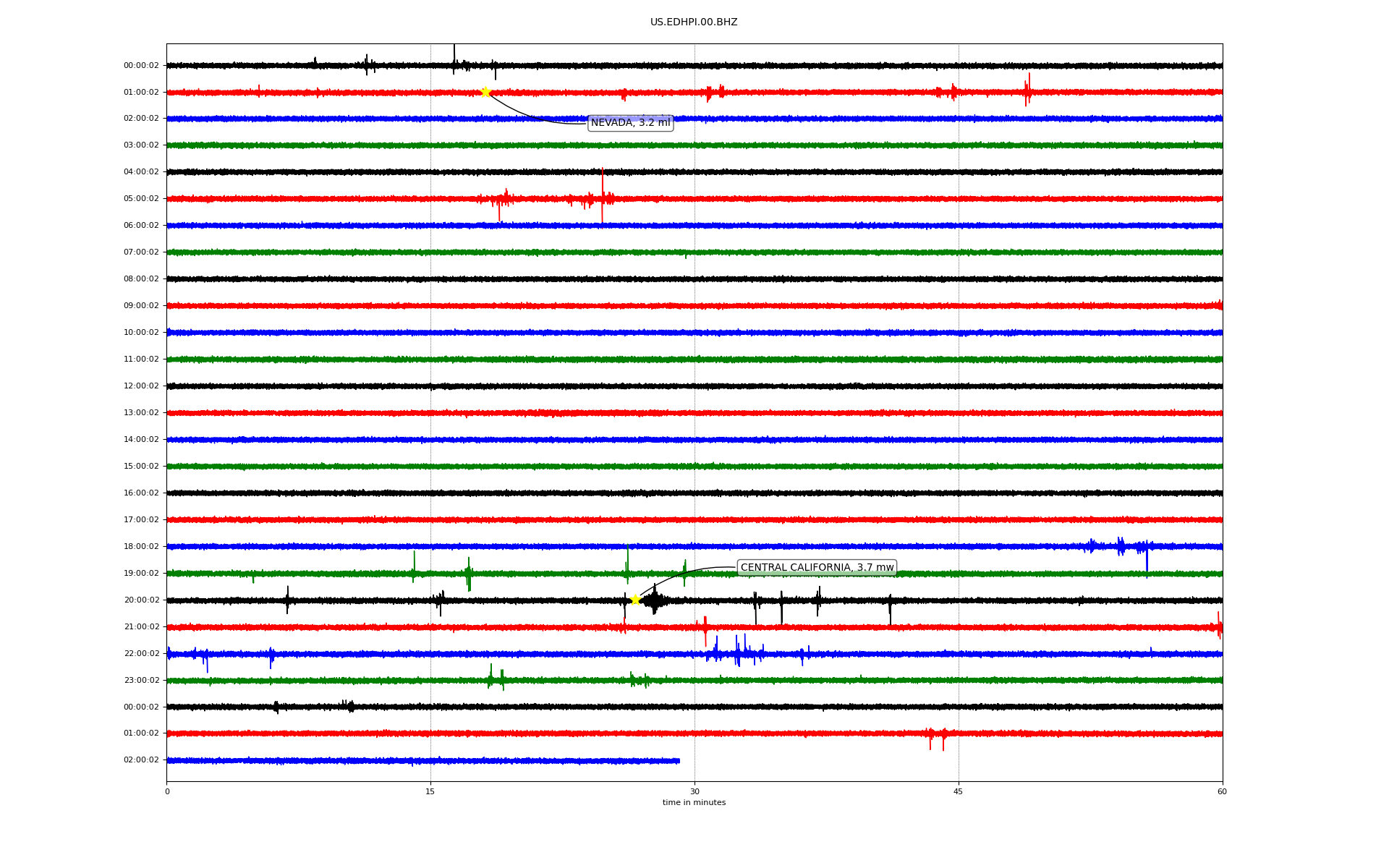Select the 10:00:02 row label
Viewport: 1389px width, 868px height.
coord(141,333)
